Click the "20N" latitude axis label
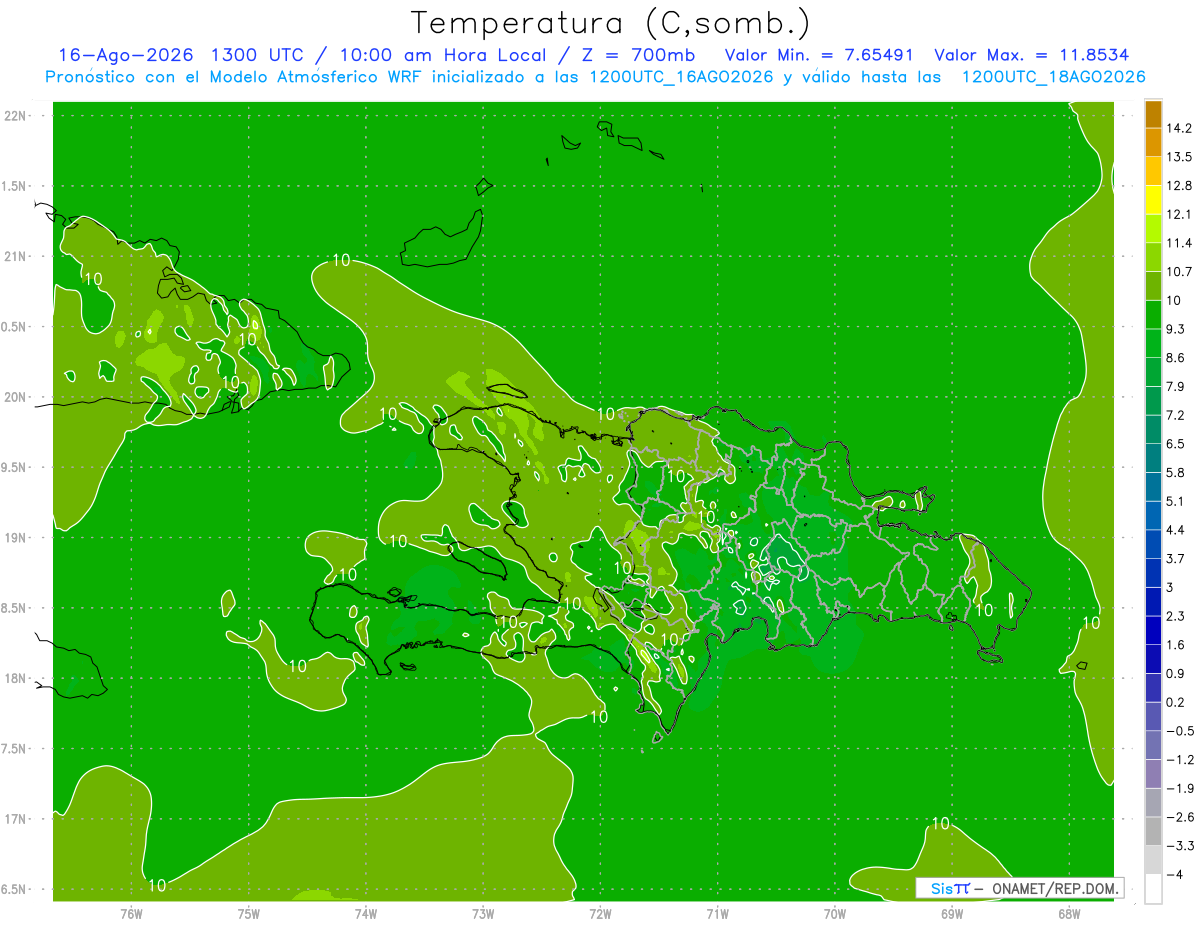Screen dimensions: 1200x927 coord(15,397)
